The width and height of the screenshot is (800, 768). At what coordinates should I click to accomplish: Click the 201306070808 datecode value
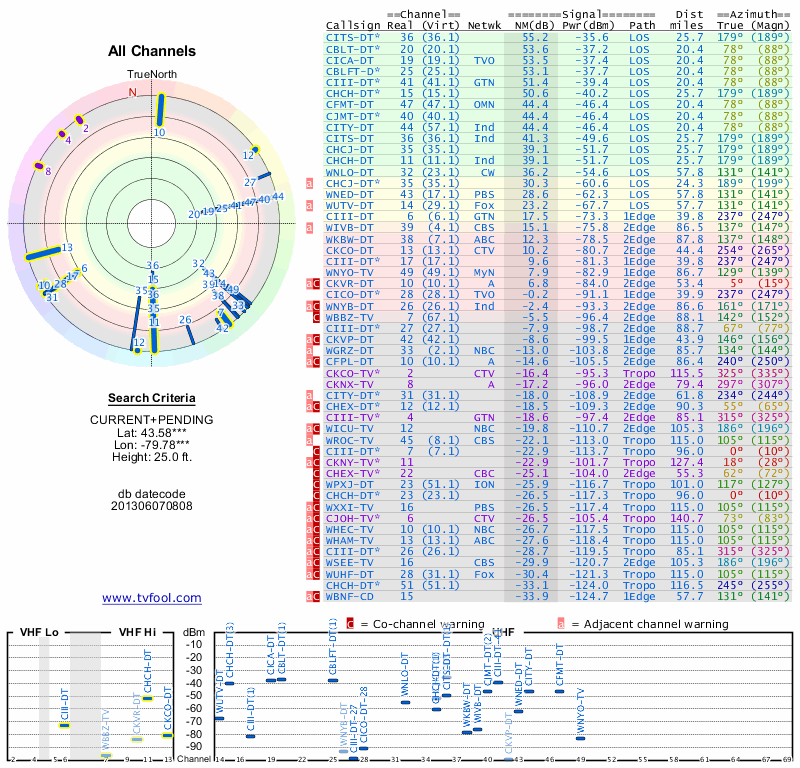pyautogui.click(x=152, y=506)
